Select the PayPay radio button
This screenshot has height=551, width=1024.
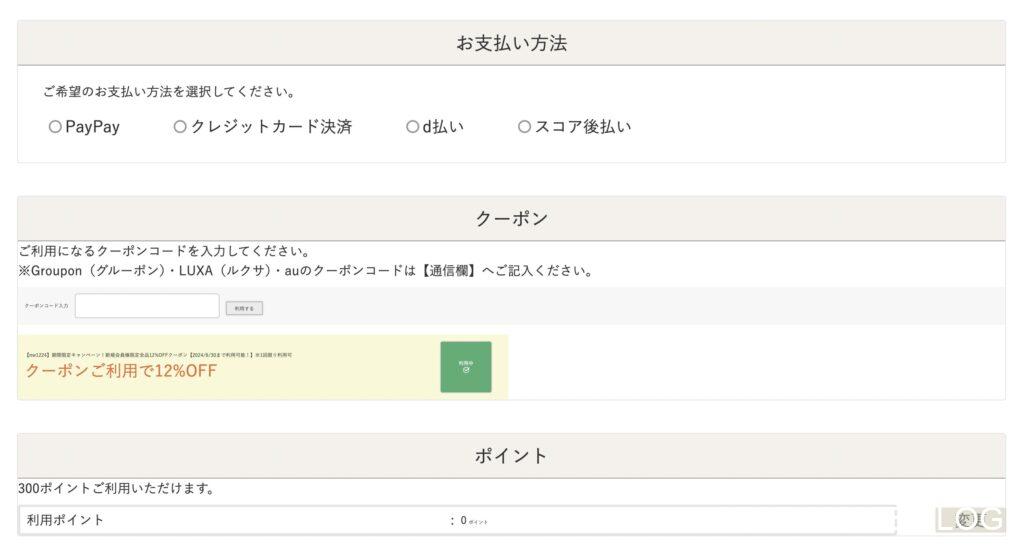click(x=55, y=127)
